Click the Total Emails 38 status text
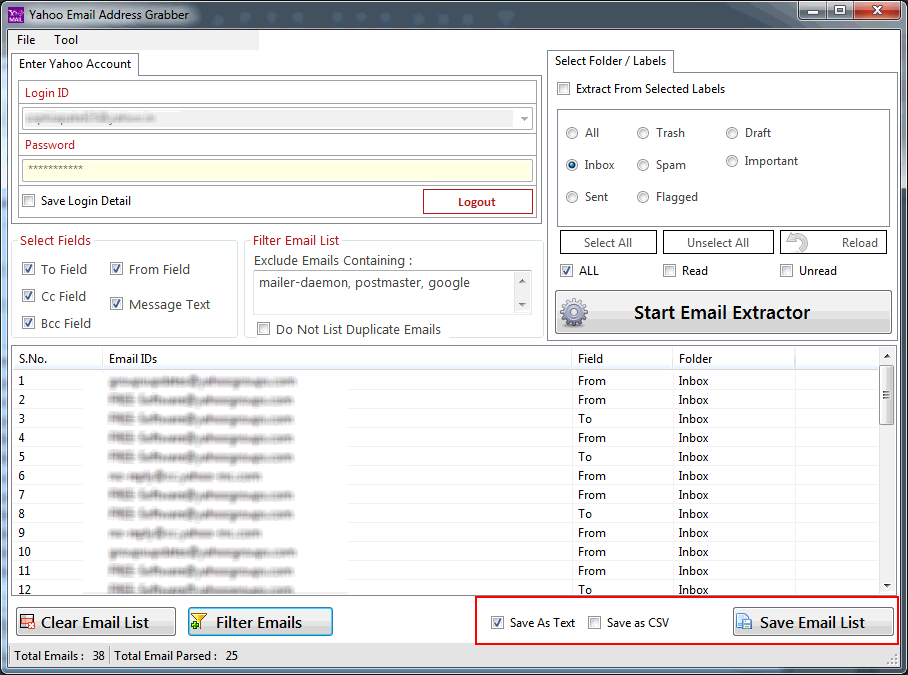The height and width of the screenshot is (675, 908). click(x=60, y=656)
